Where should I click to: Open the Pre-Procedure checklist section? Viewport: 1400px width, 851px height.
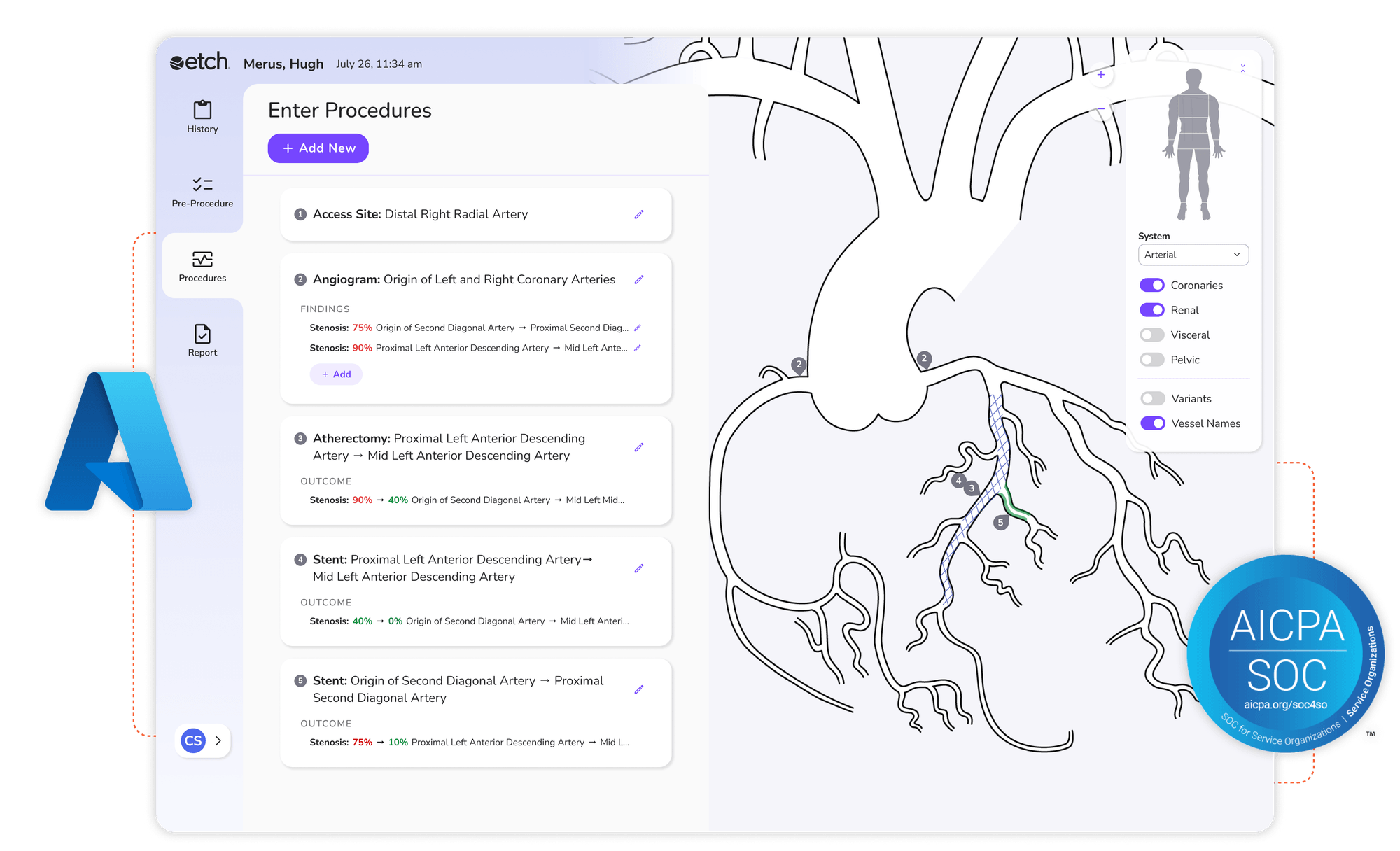pyautogui.click(x=202, y=191)
